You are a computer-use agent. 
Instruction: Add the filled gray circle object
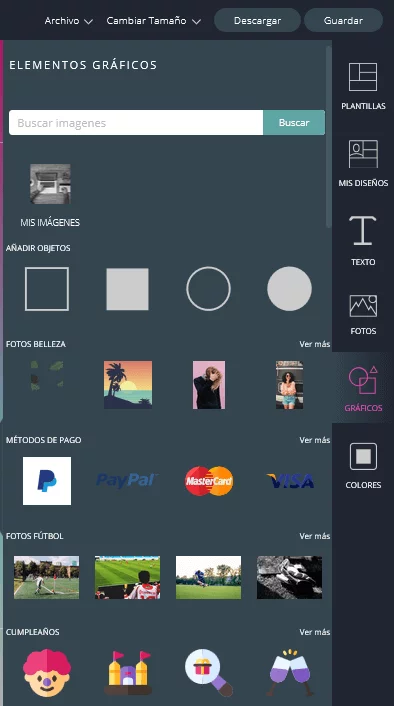point(290,289)
